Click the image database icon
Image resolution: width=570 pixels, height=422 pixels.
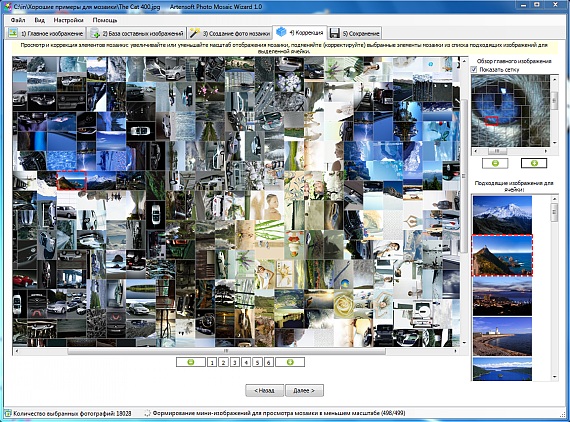pyautogui.click(x=95, y=33)
